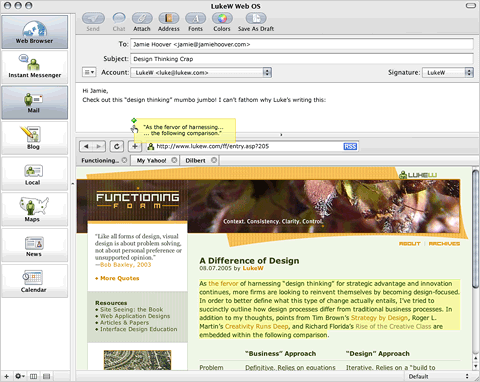This screenshot has width=480, height=382.
Task: Open the Interface Design Education link
Action: 139,329
